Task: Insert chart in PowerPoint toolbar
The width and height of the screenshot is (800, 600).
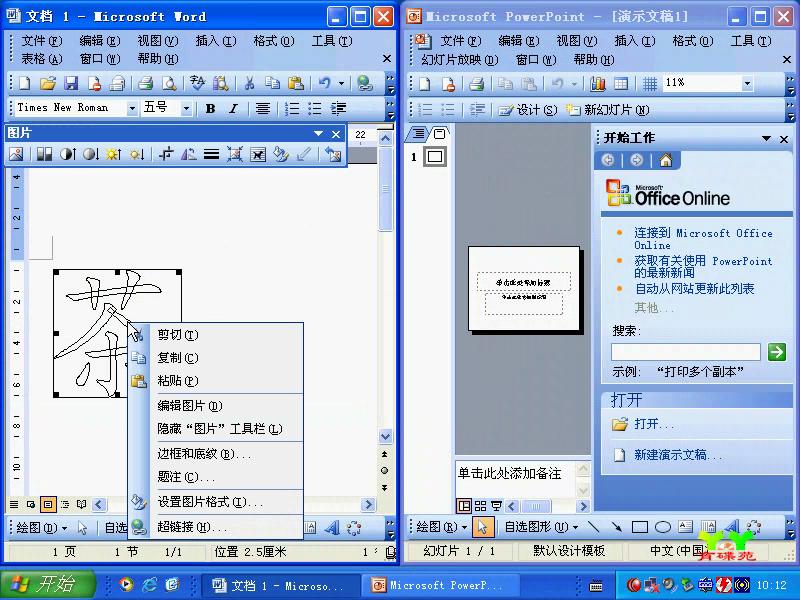Action: [x=597, y=84]
